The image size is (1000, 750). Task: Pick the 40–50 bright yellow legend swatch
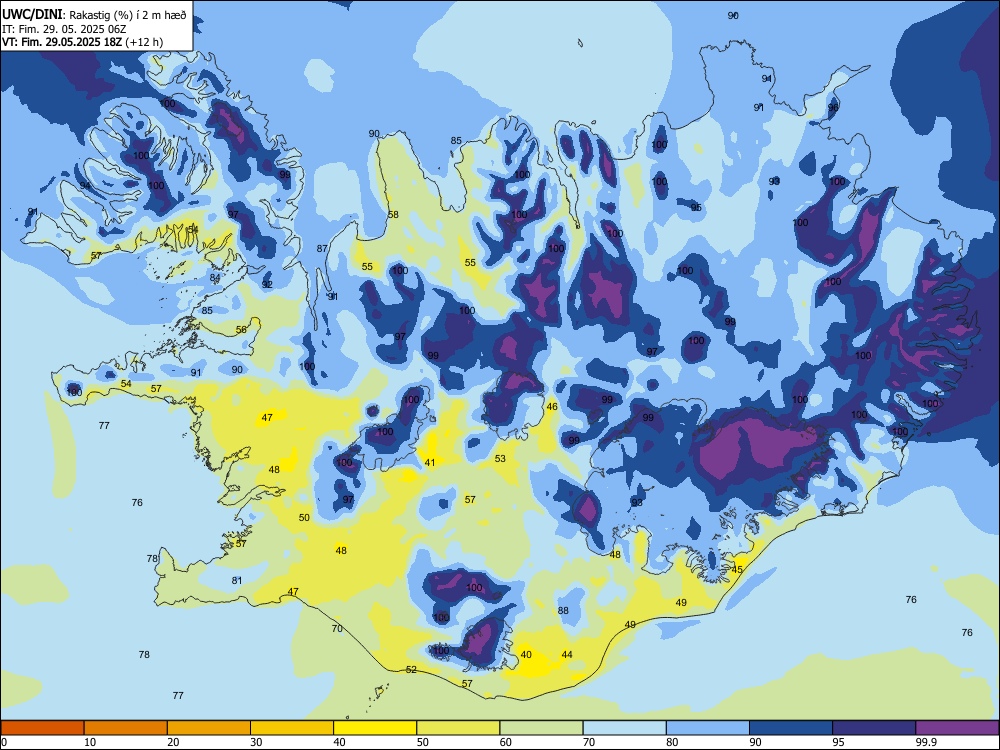[x=375, y=728]
